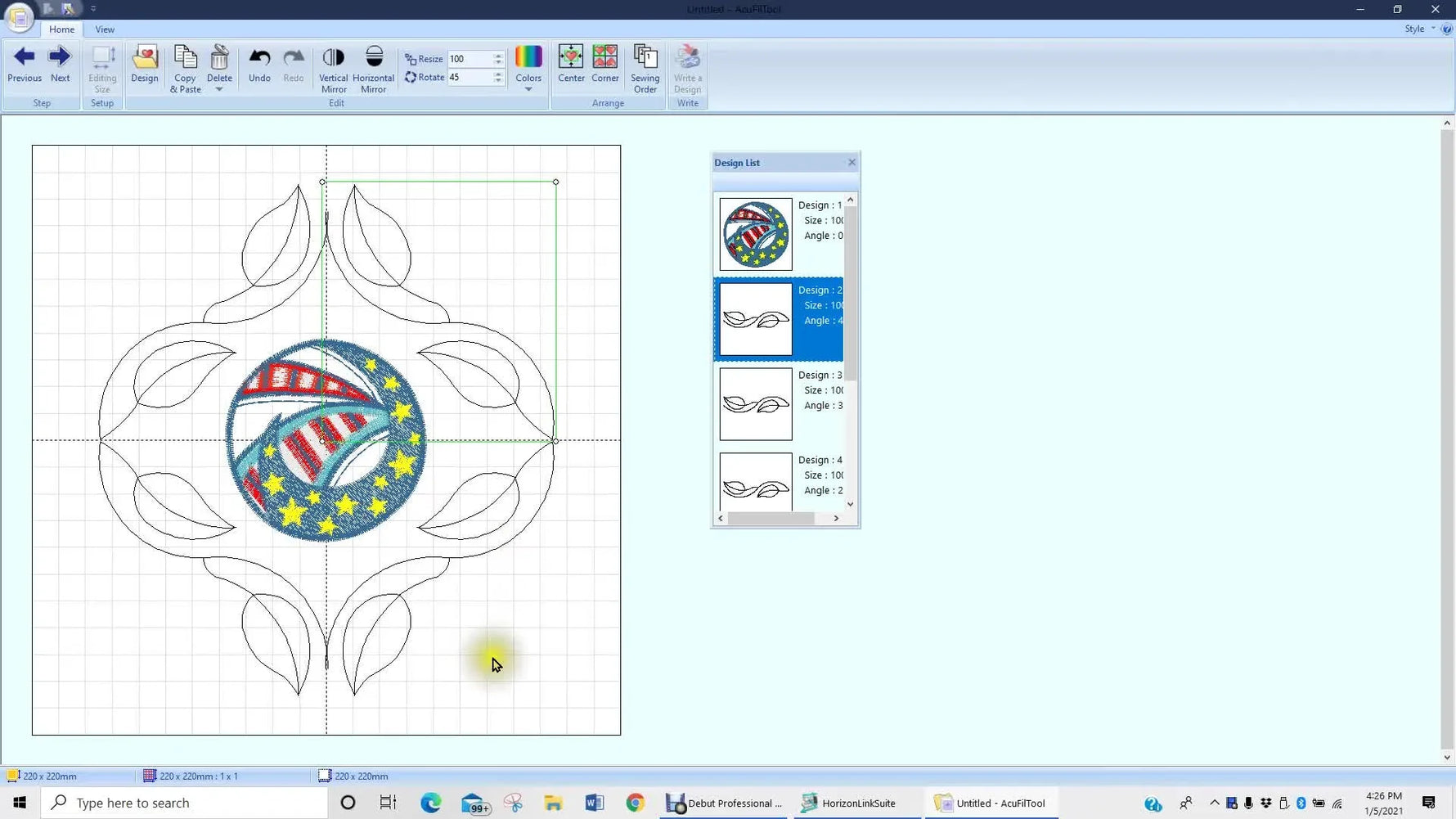
Task: Open the Delete dropdown arrow
Action: click(x=219, y=89)
